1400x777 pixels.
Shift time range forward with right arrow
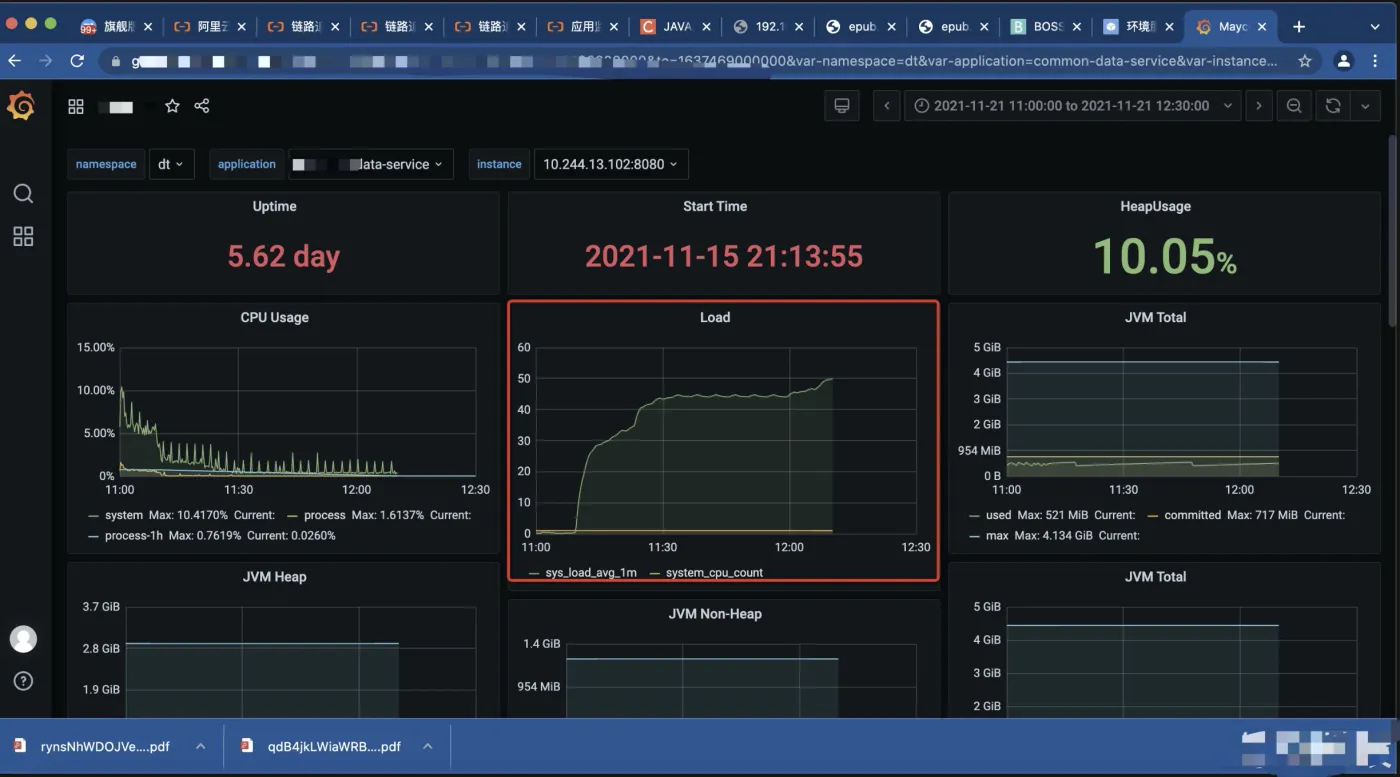click(1259, 106)
